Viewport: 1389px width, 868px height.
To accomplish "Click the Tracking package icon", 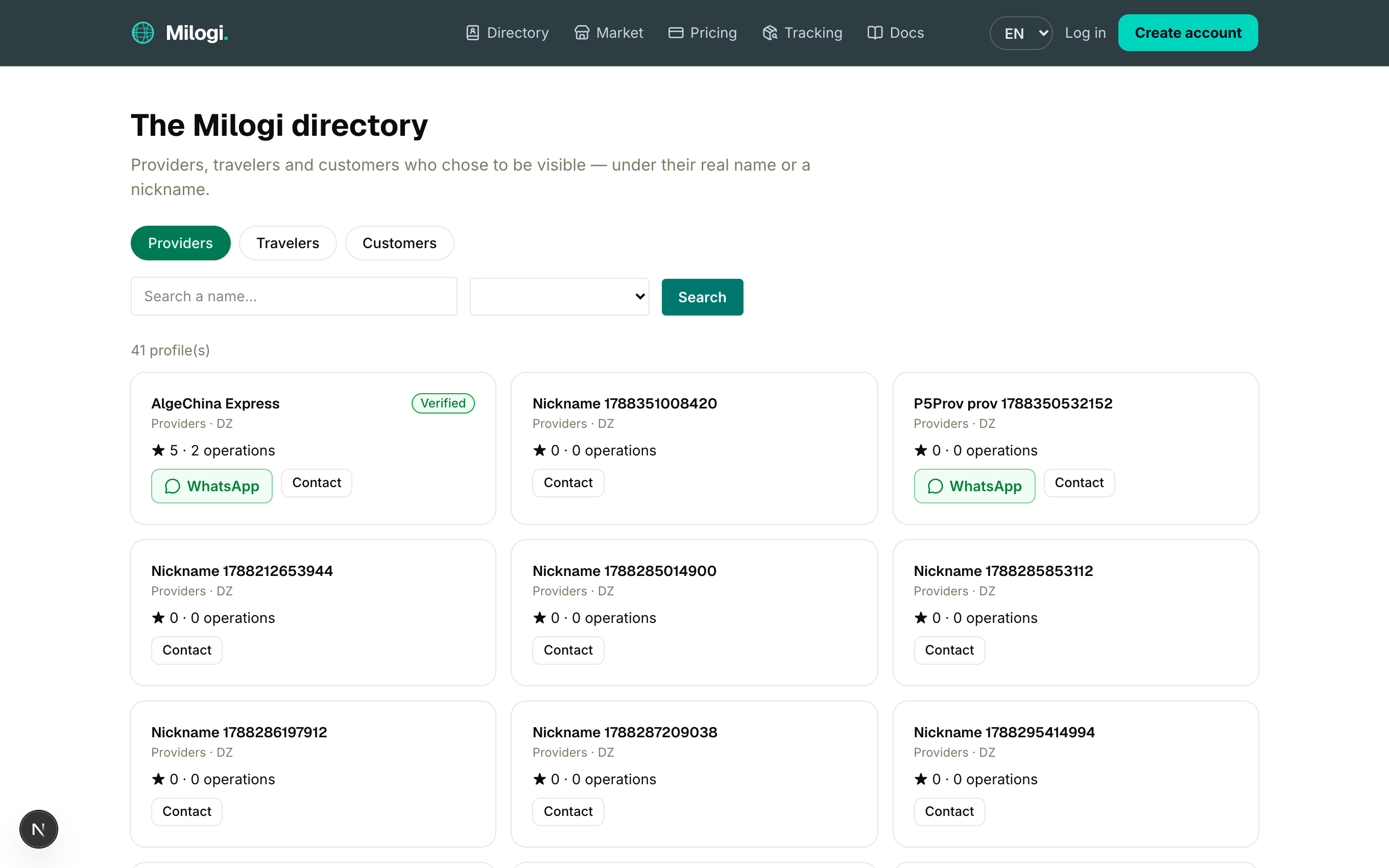I will tap(770, 33).
